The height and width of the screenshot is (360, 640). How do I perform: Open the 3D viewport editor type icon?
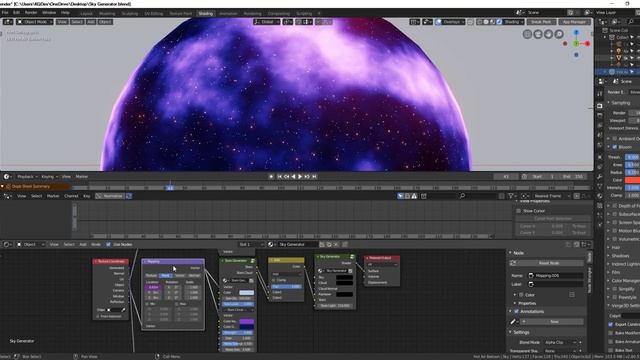[x=8, y=22]
